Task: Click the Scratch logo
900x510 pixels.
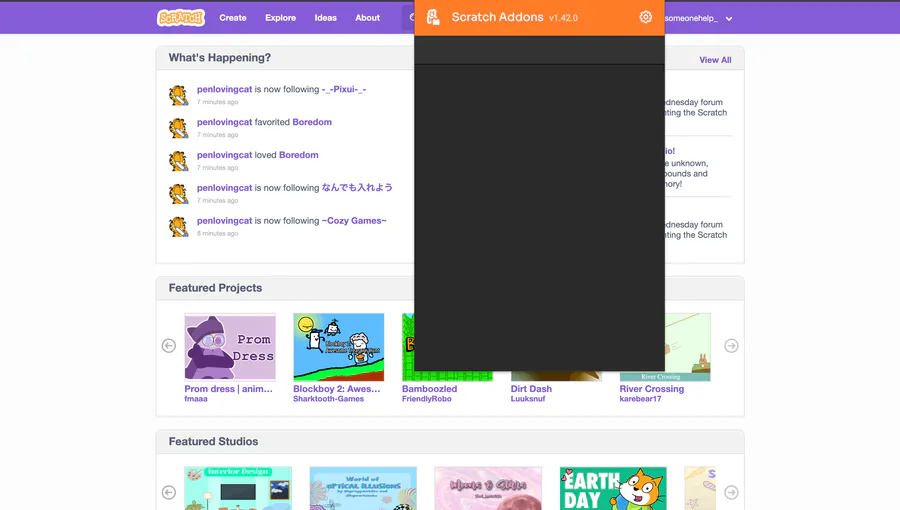Action: point(181,18)
